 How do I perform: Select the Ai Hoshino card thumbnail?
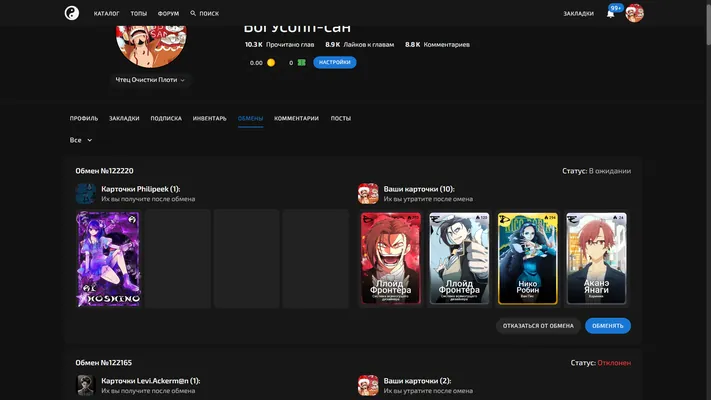tap(108, 259)
